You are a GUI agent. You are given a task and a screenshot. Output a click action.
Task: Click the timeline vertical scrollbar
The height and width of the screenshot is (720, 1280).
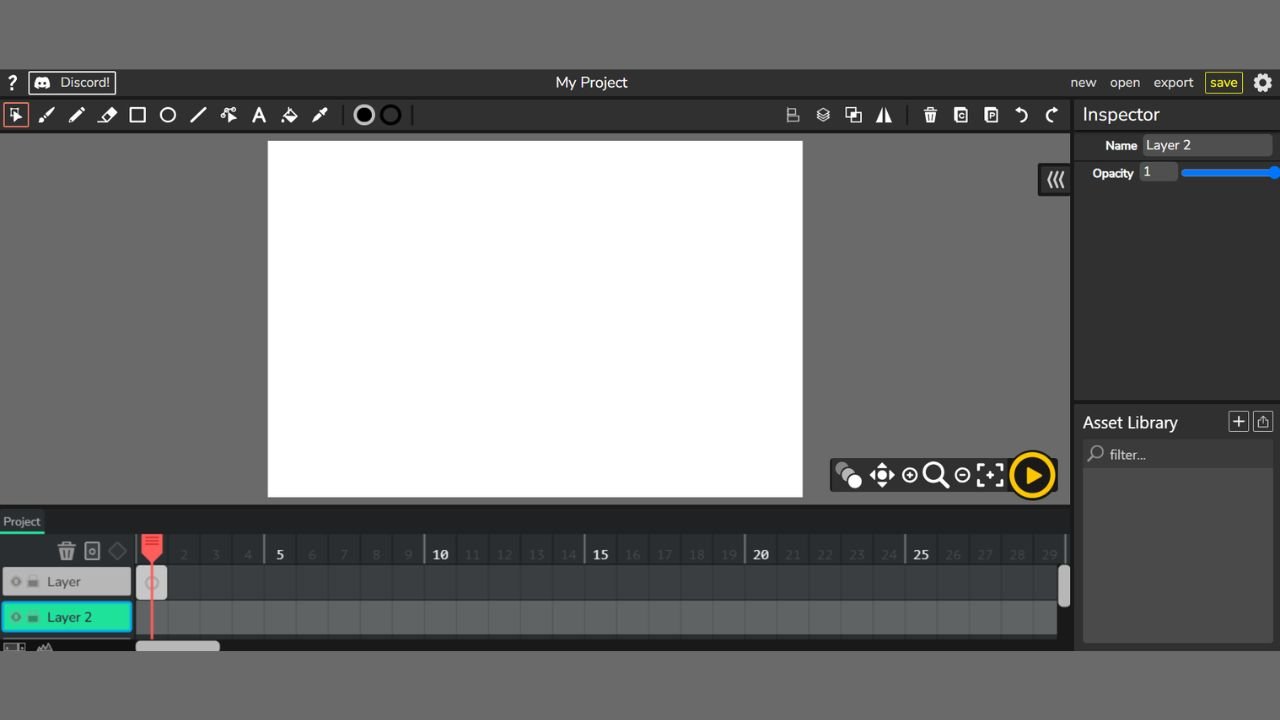[1064, 586]
